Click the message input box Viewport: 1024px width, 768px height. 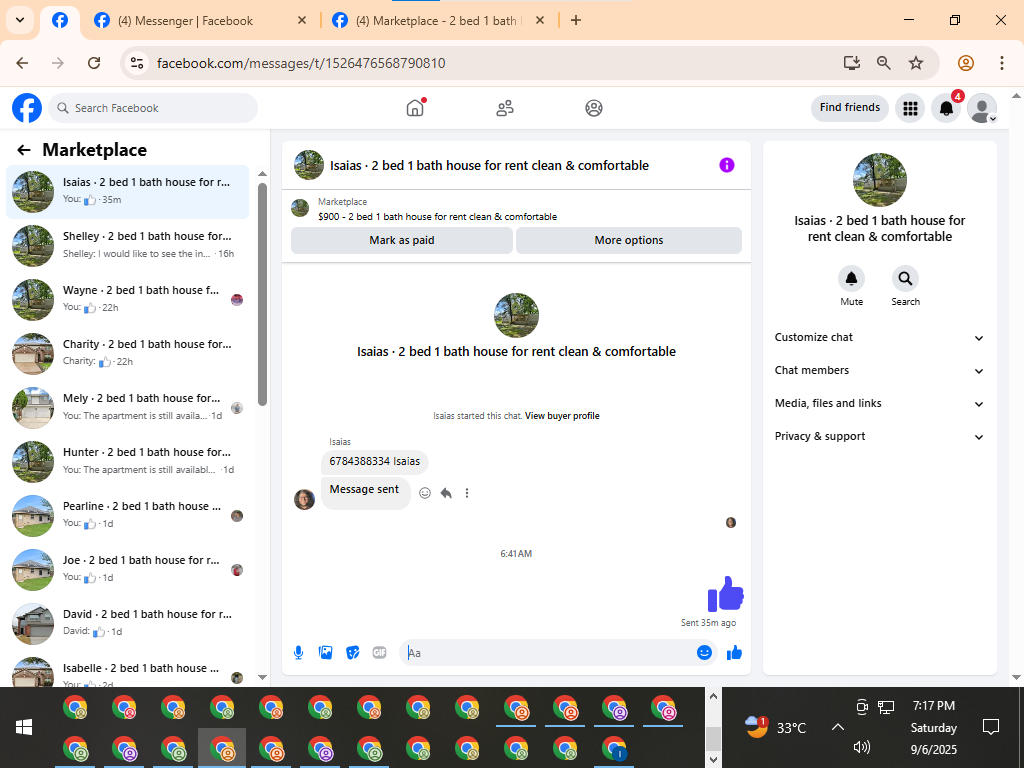549,652
